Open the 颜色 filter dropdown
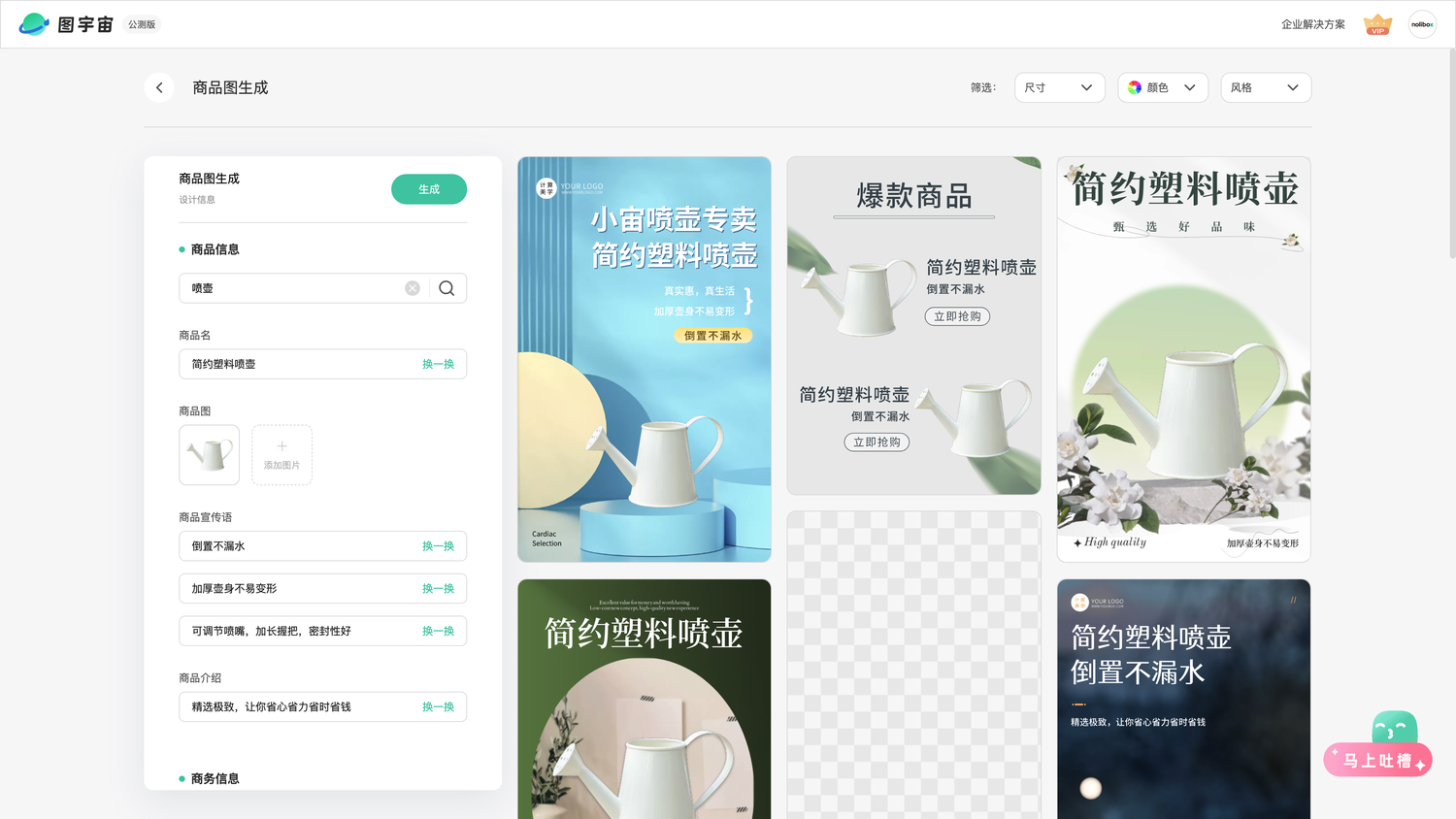 (x=1163, y=87)
